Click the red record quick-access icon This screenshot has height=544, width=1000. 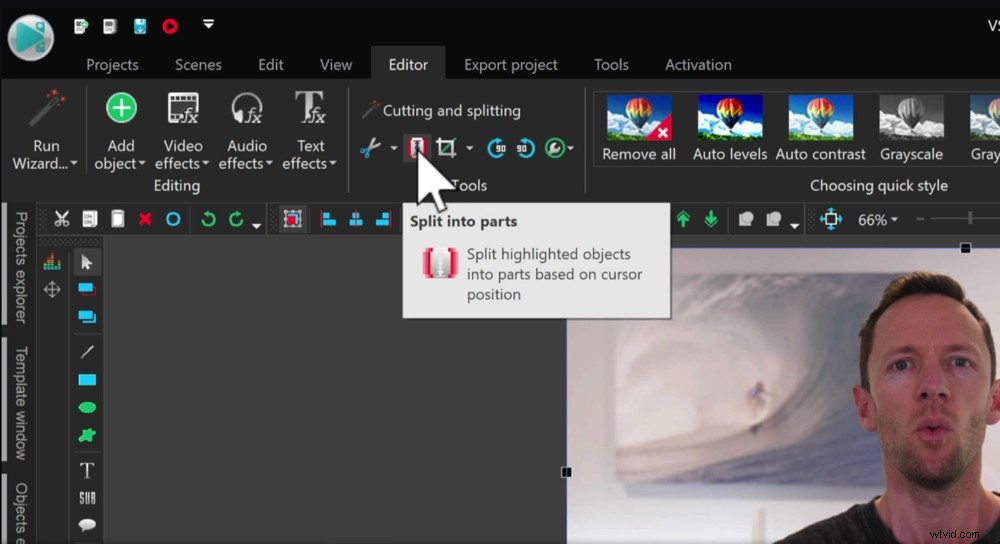[170, 26]
